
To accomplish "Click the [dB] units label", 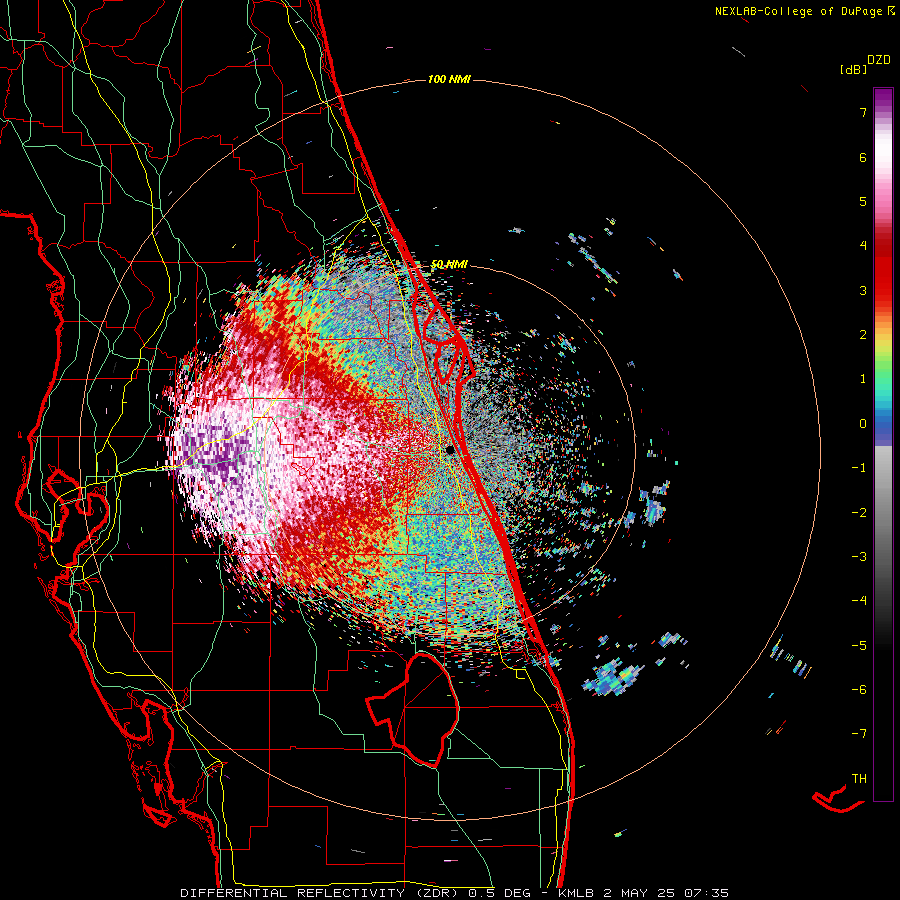I will click(x=854, y=70).
